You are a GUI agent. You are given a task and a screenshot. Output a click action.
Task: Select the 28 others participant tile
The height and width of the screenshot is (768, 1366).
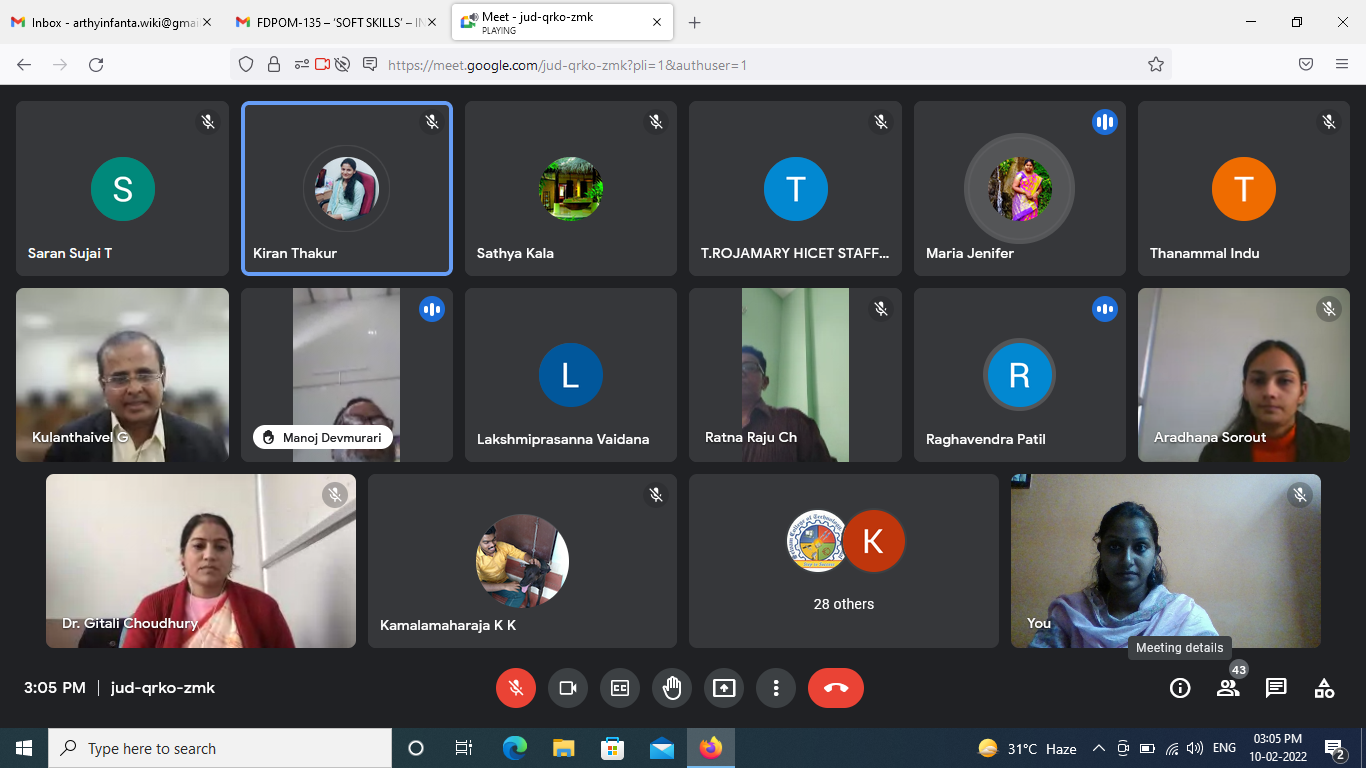pos(844,561)
